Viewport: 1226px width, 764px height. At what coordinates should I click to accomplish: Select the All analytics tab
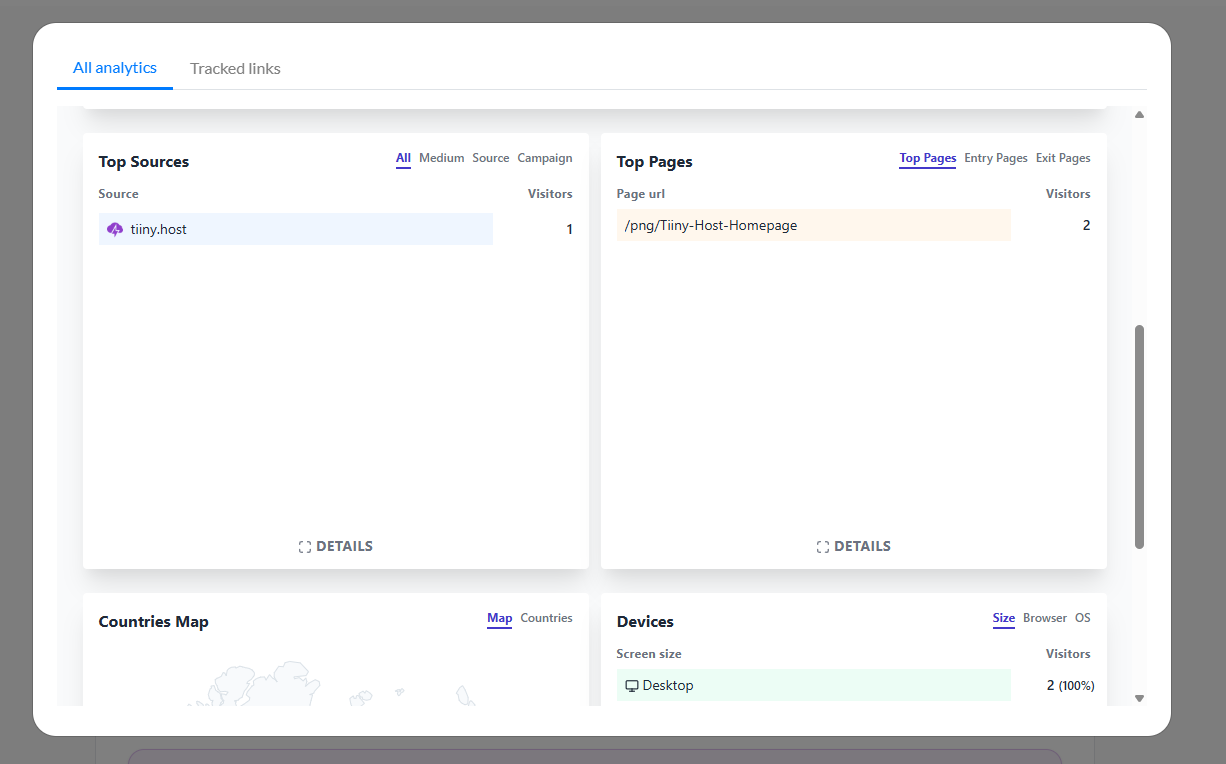115,68
